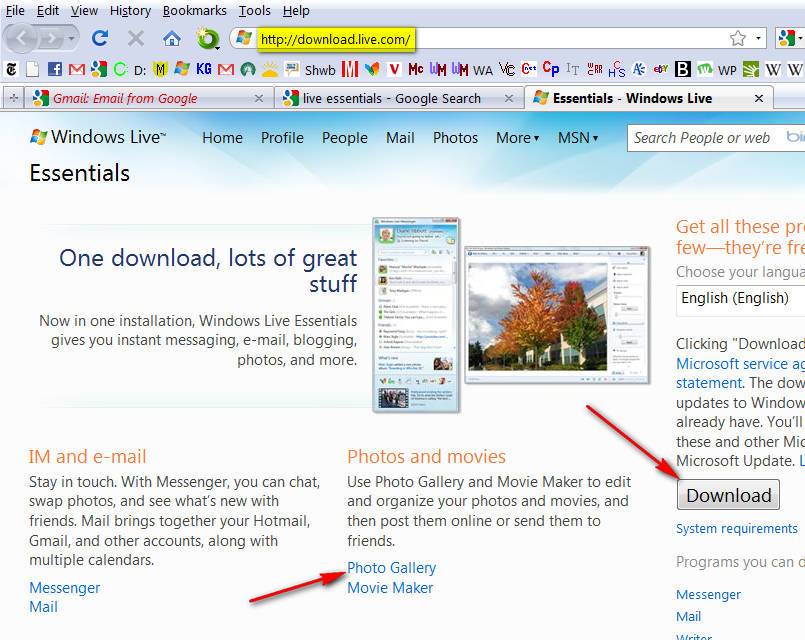The image size is (805, 640).
Task: Go to Windows Live Photos
Action: point(455,138)
